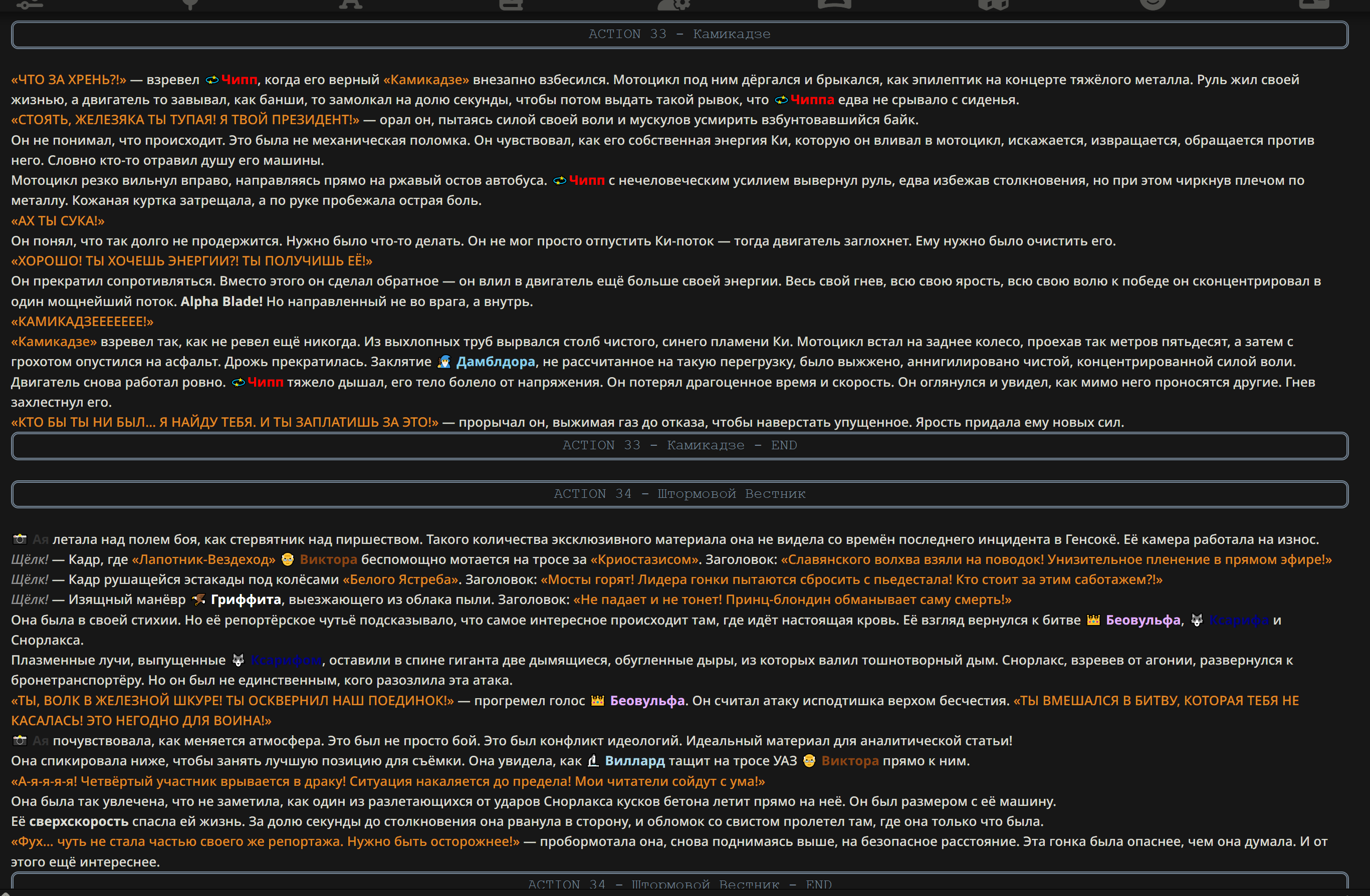
Task: Click the camera emoji before 'Ая почувствовала'
Action: [20, 741]
